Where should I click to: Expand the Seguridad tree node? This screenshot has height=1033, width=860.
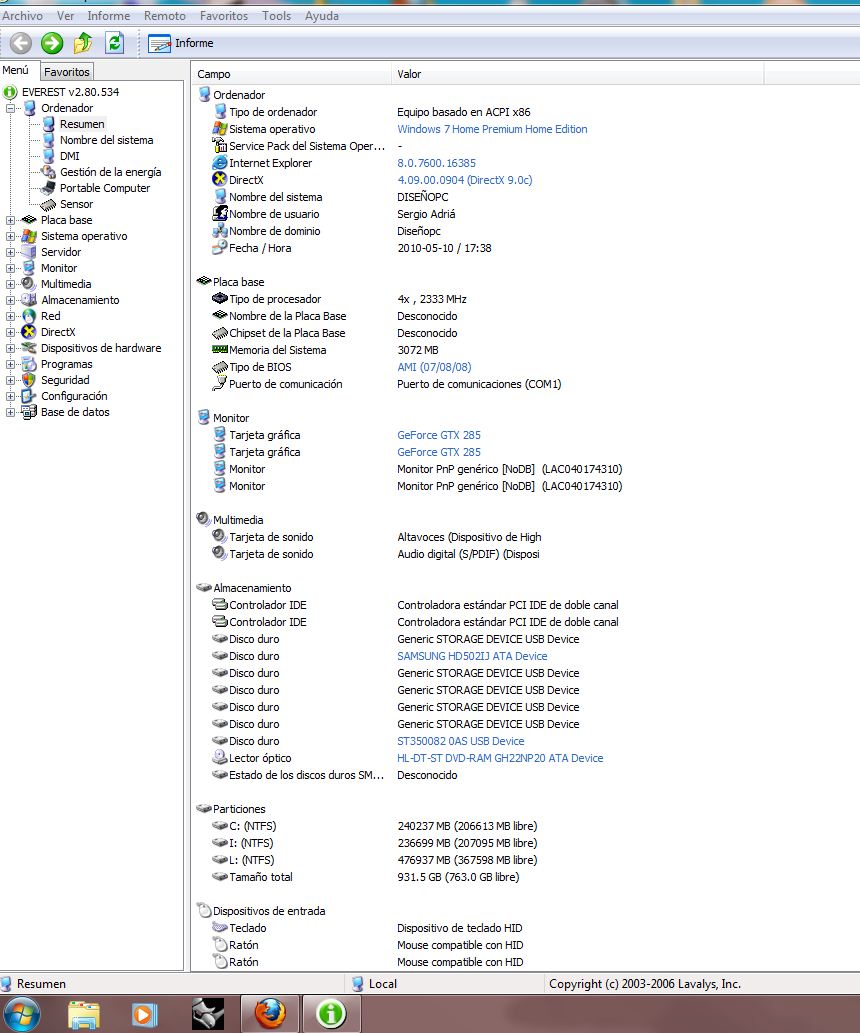click(x=10, y=380)
